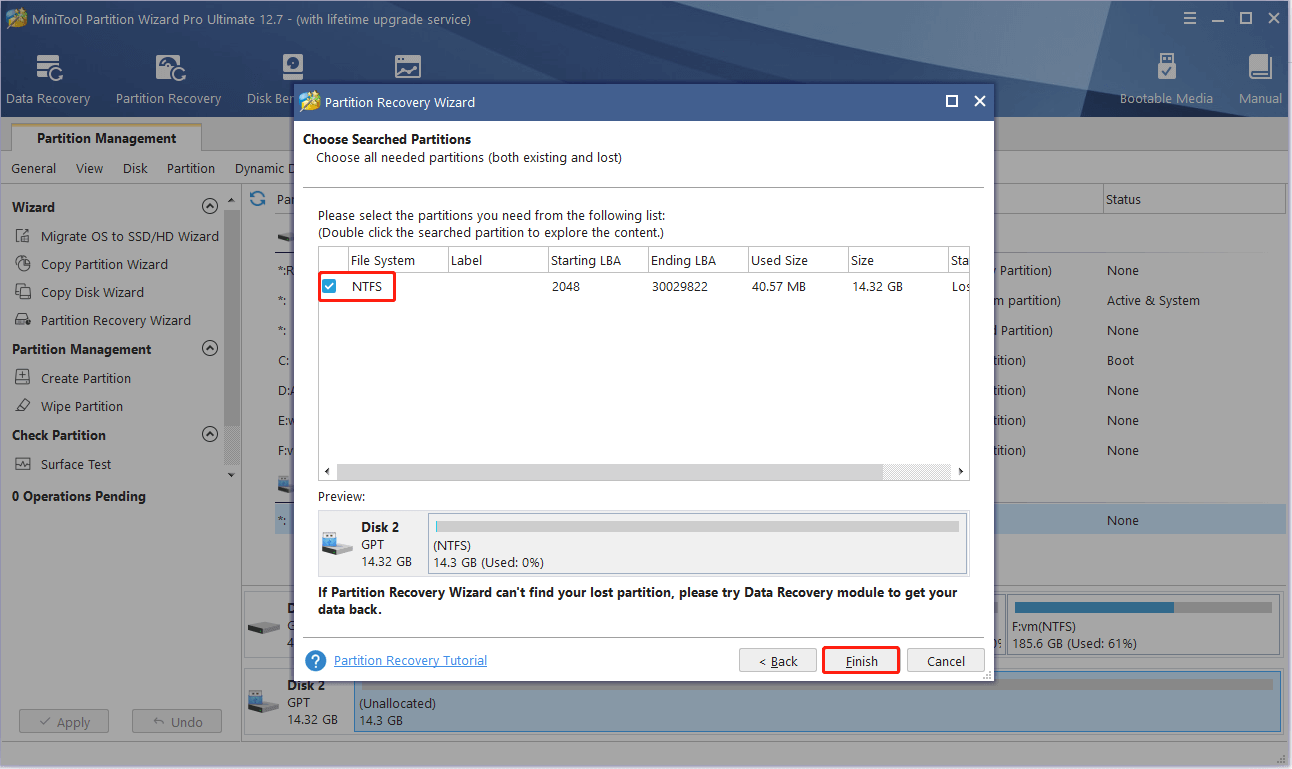Click the Surface Test icon

[x=23, y=465]
